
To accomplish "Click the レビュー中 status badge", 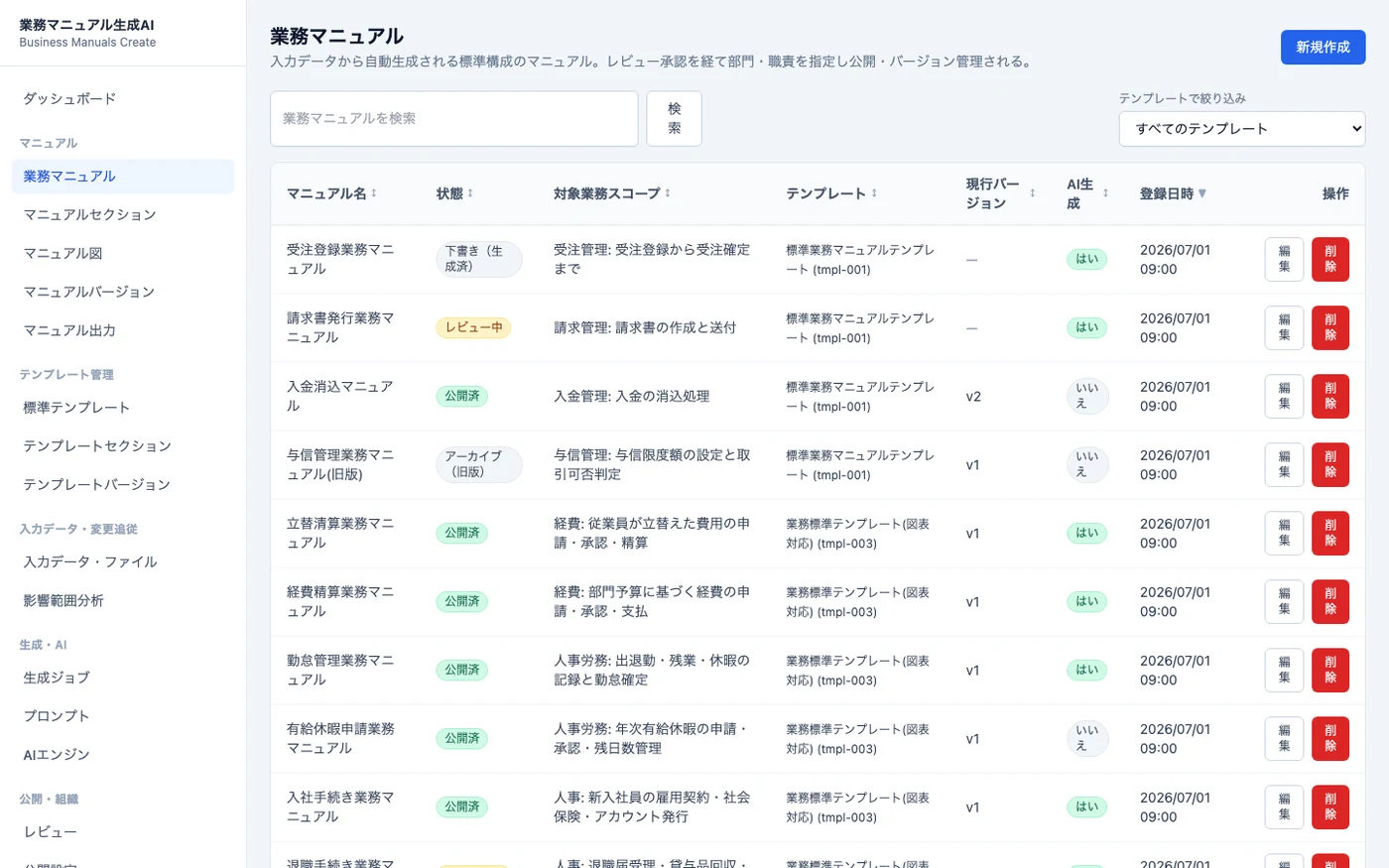I will [474, 327].
